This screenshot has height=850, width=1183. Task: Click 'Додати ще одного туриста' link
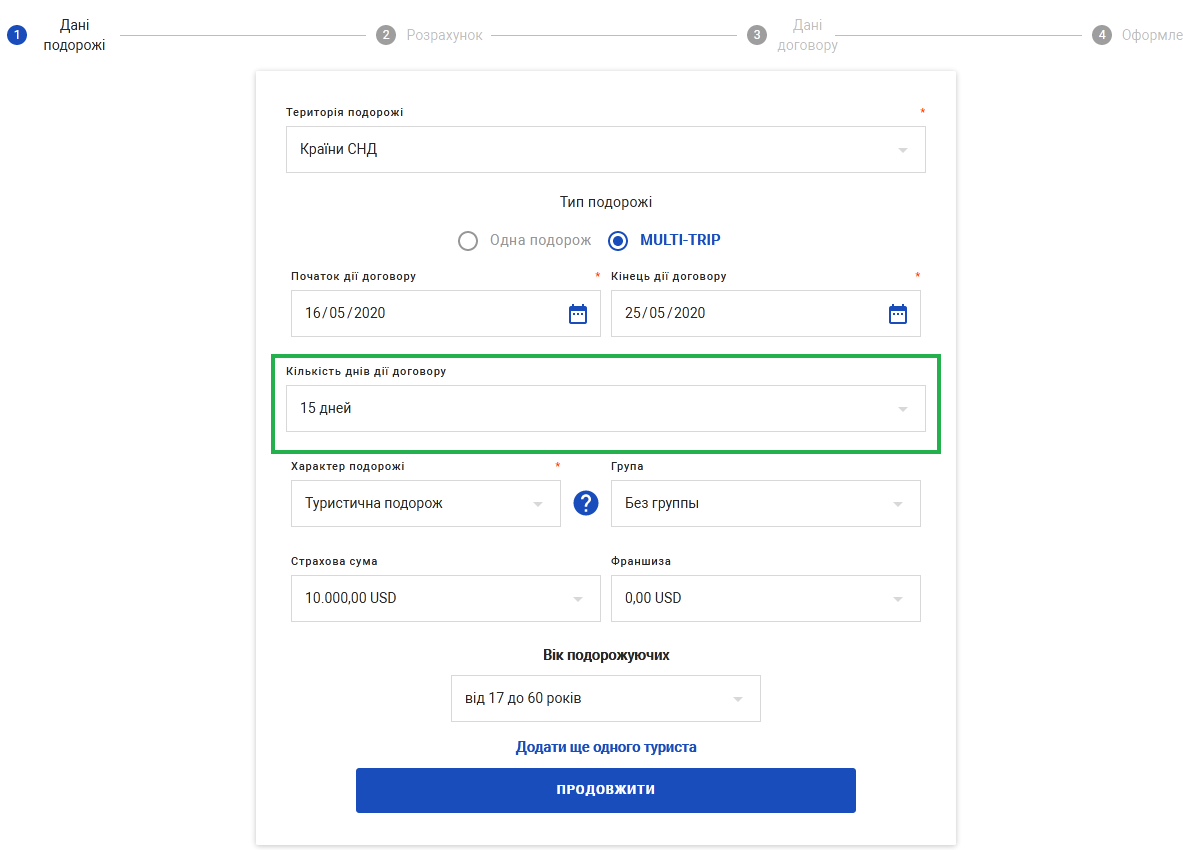click(606, 747)
